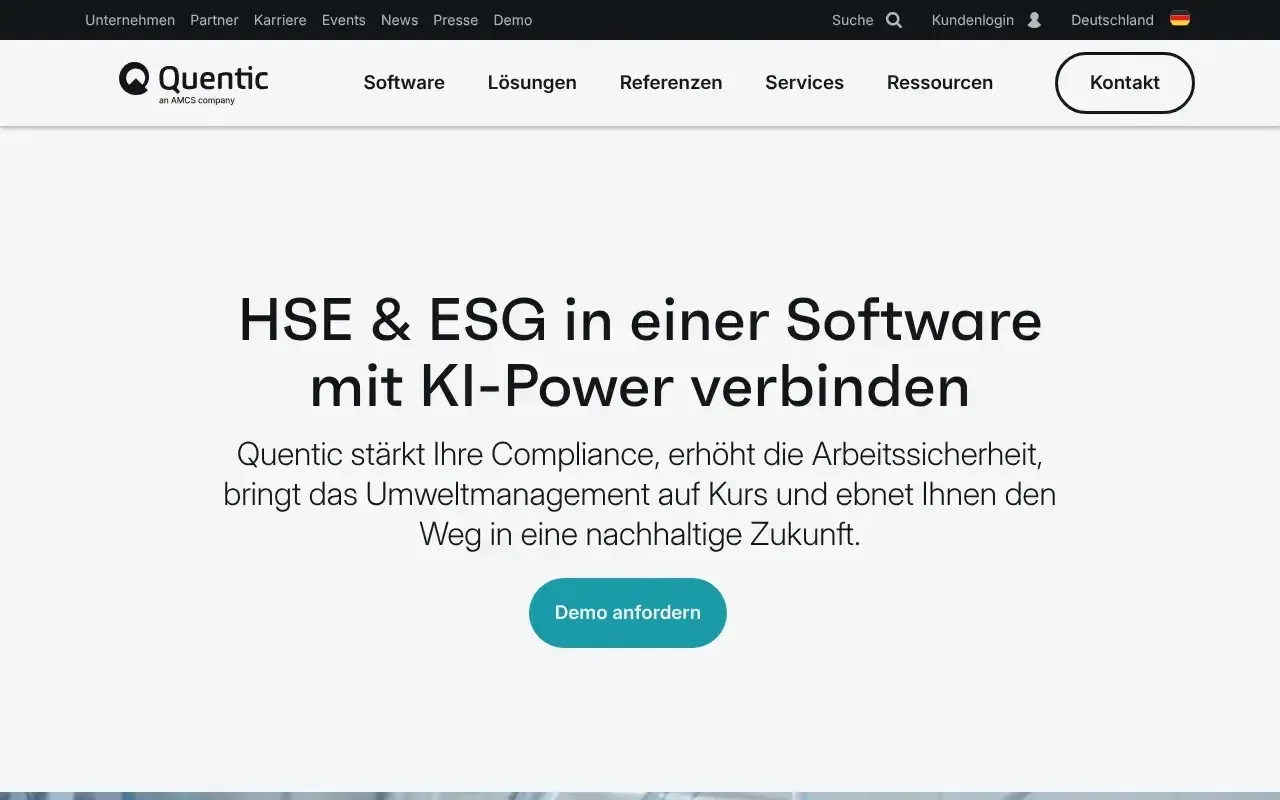Image resolution: width=1280 pixels, height=800 pixels.
Task: Select Presse in the top menu
Action: (455, 20)
